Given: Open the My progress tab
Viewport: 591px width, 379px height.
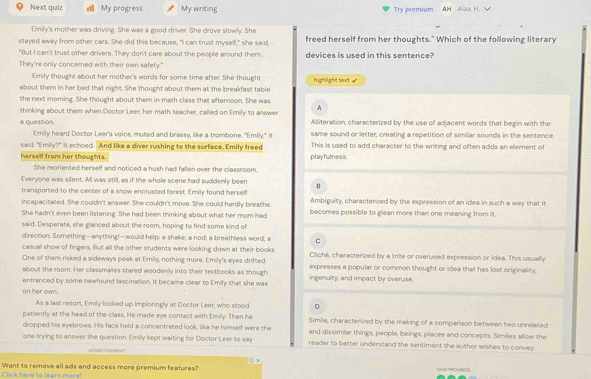Looking at the screenshot, I should click(x=115, y=8).
